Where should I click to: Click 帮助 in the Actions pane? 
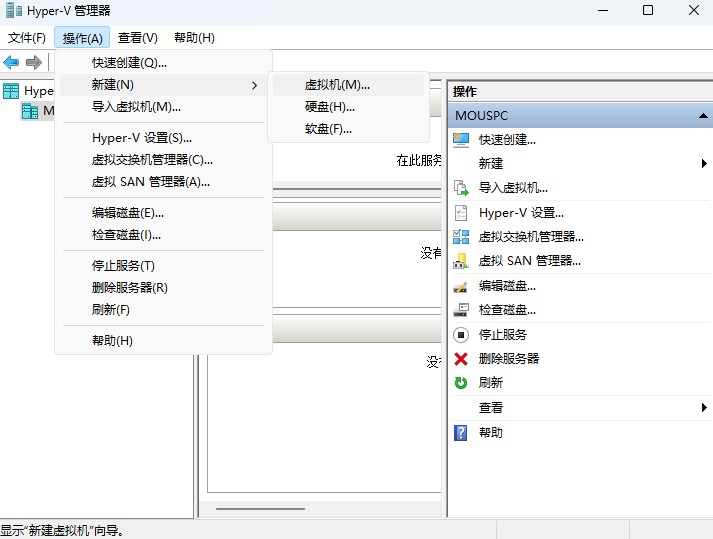[491, 432]
